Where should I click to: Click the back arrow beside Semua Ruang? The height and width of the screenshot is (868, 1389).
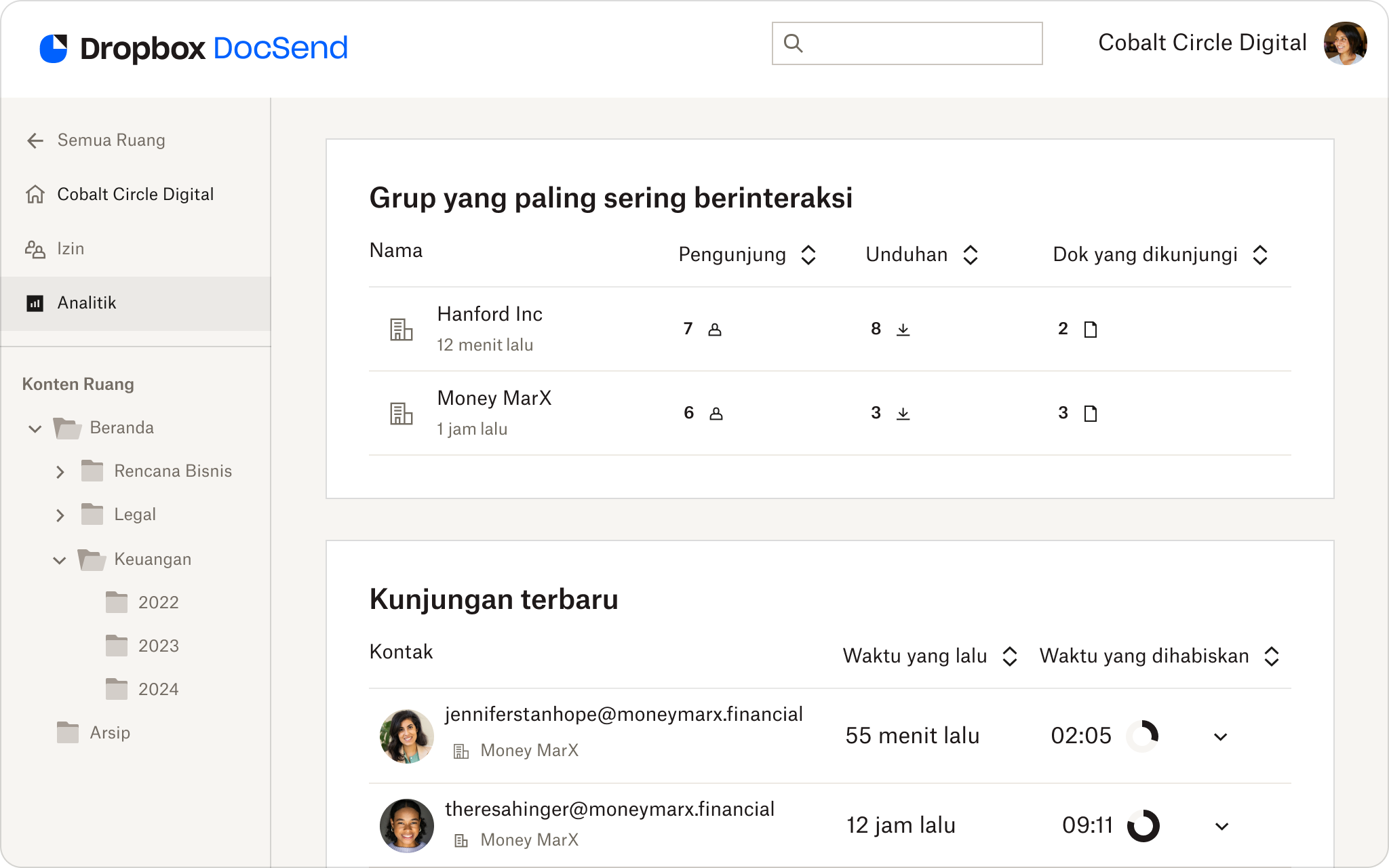pyautogui.click(x=35, y=140)
